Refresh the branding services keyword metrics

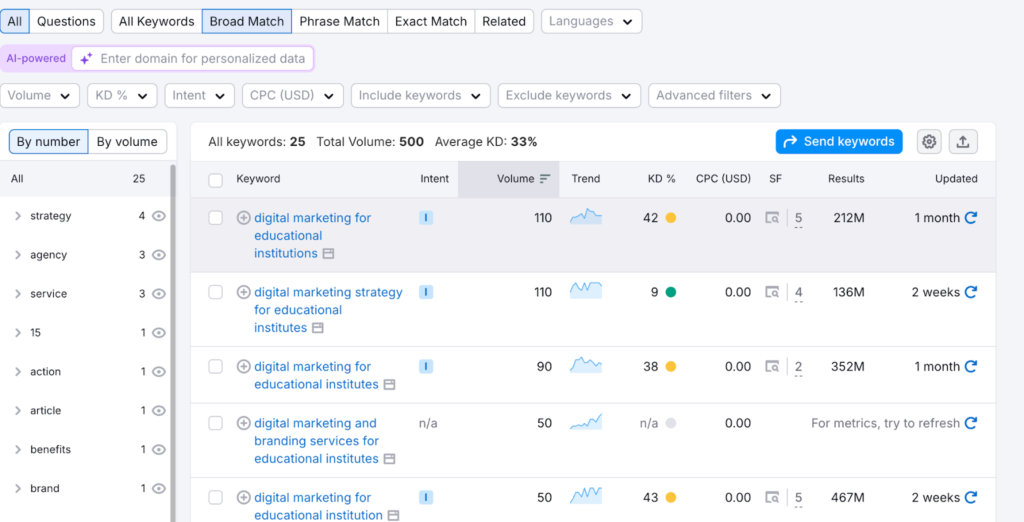pyautogui.click(x=969, y=423)
